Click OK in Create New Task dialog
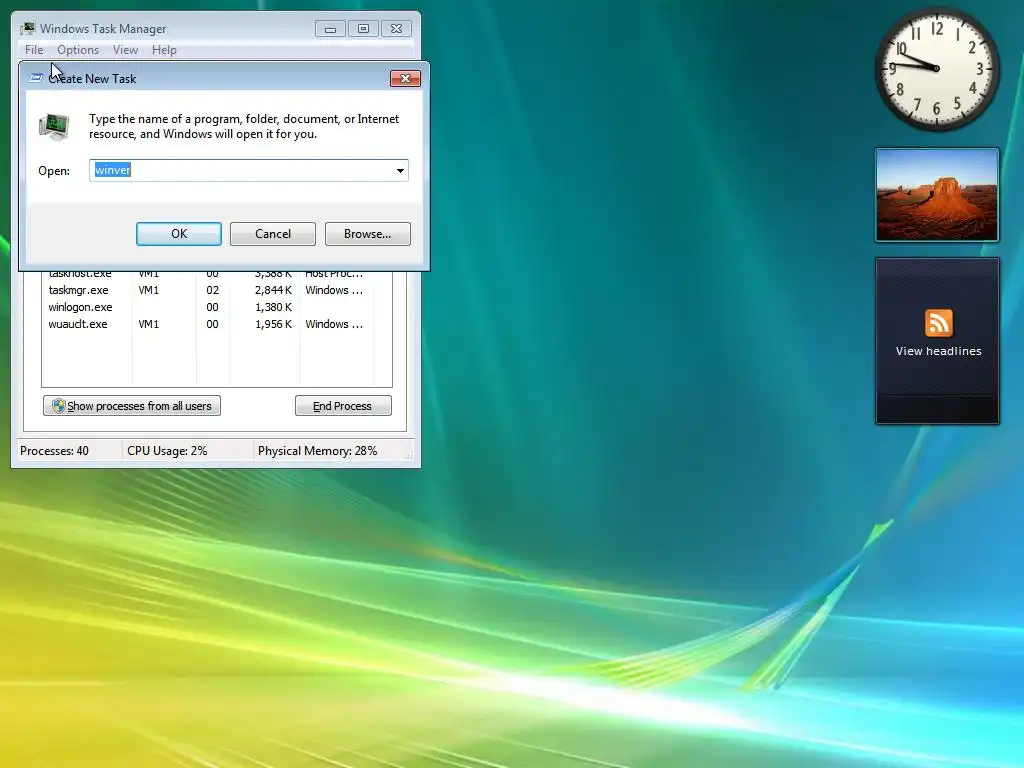Image resolution: width=1024 pixels, height=768 pixels. click(x=179, y=234)
